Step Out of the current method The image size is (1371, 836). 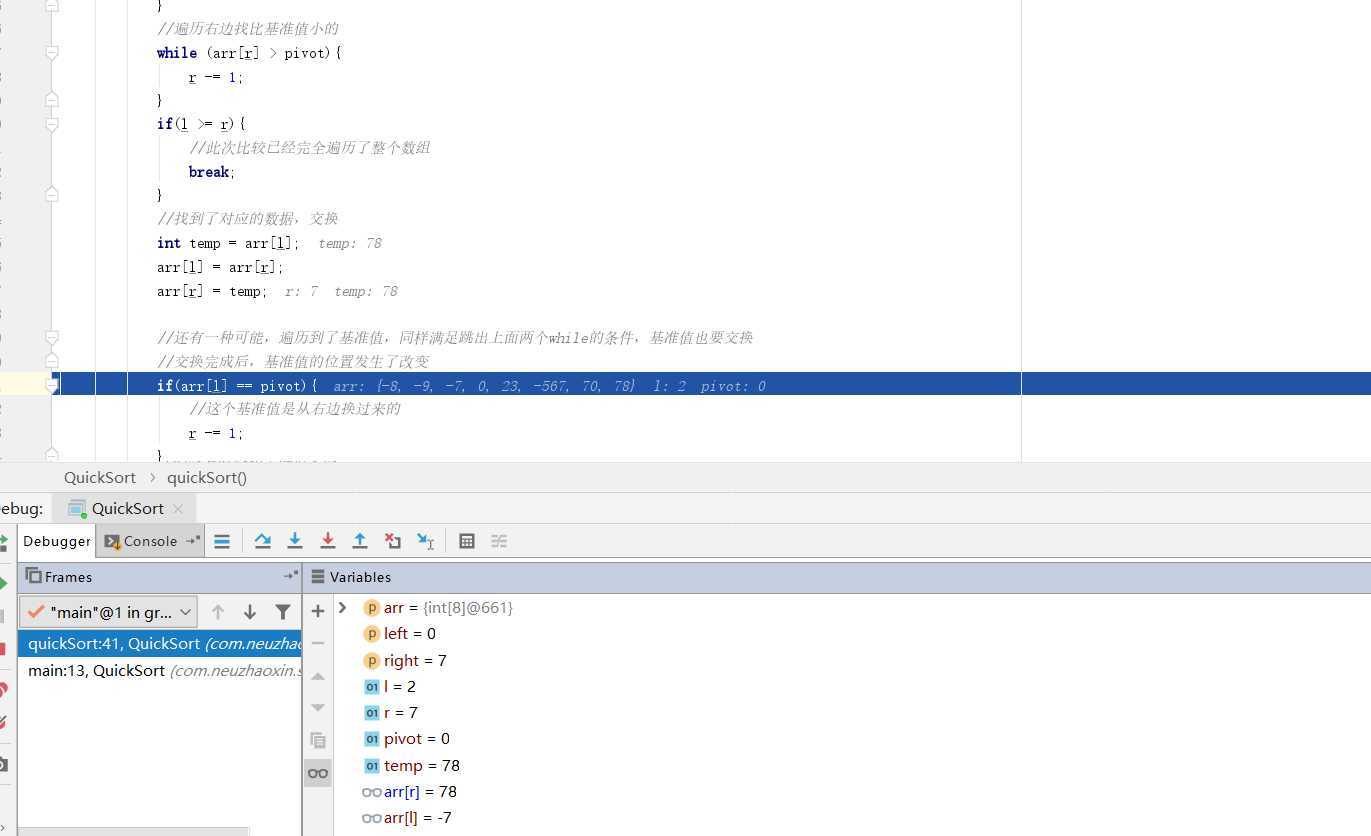[x=360, y=541]
